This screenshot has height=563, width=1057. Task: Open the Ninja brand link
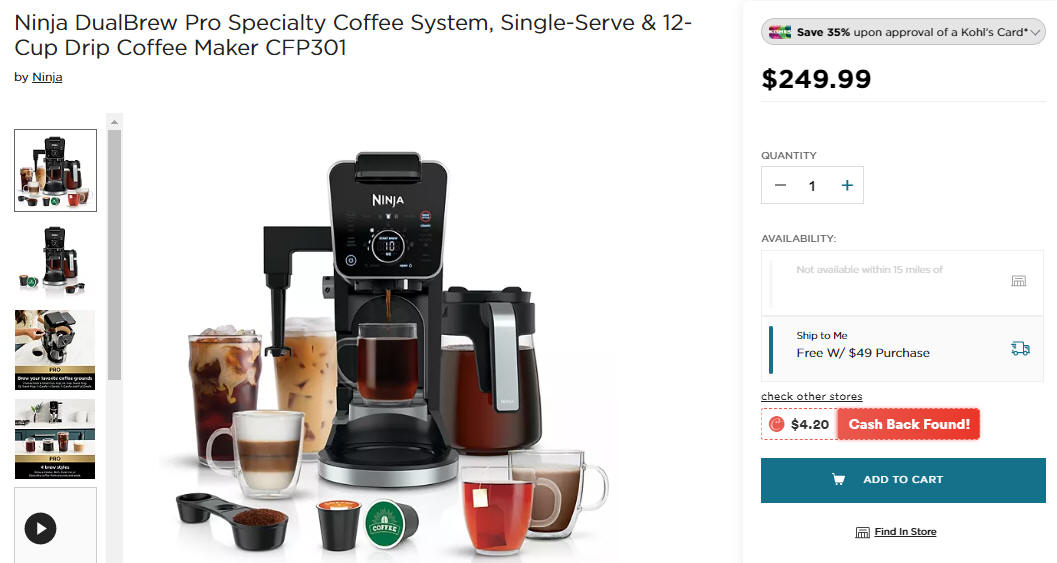(x=47, y=77)
